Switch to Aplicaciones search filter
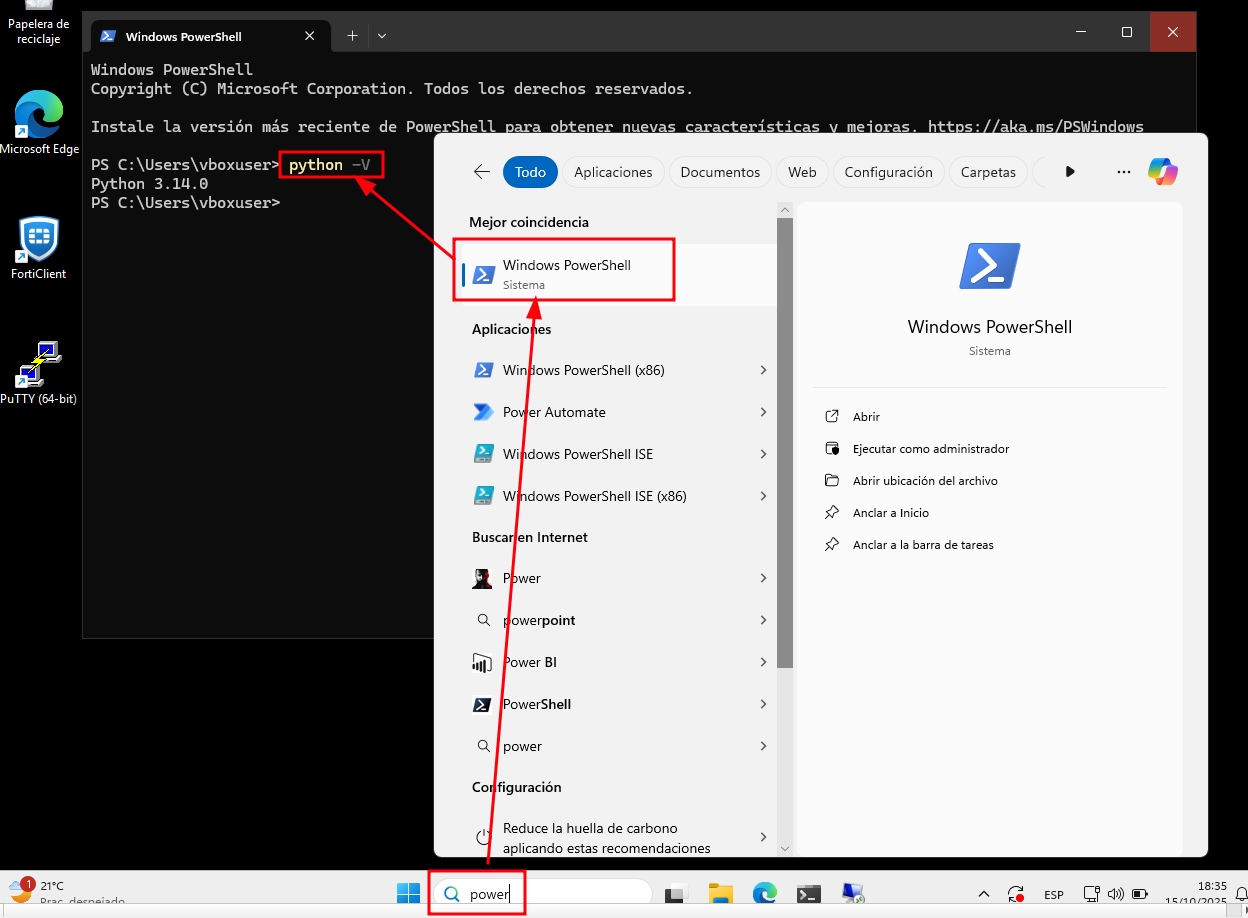The image size is (1248, 918). [x=613, y=172]
